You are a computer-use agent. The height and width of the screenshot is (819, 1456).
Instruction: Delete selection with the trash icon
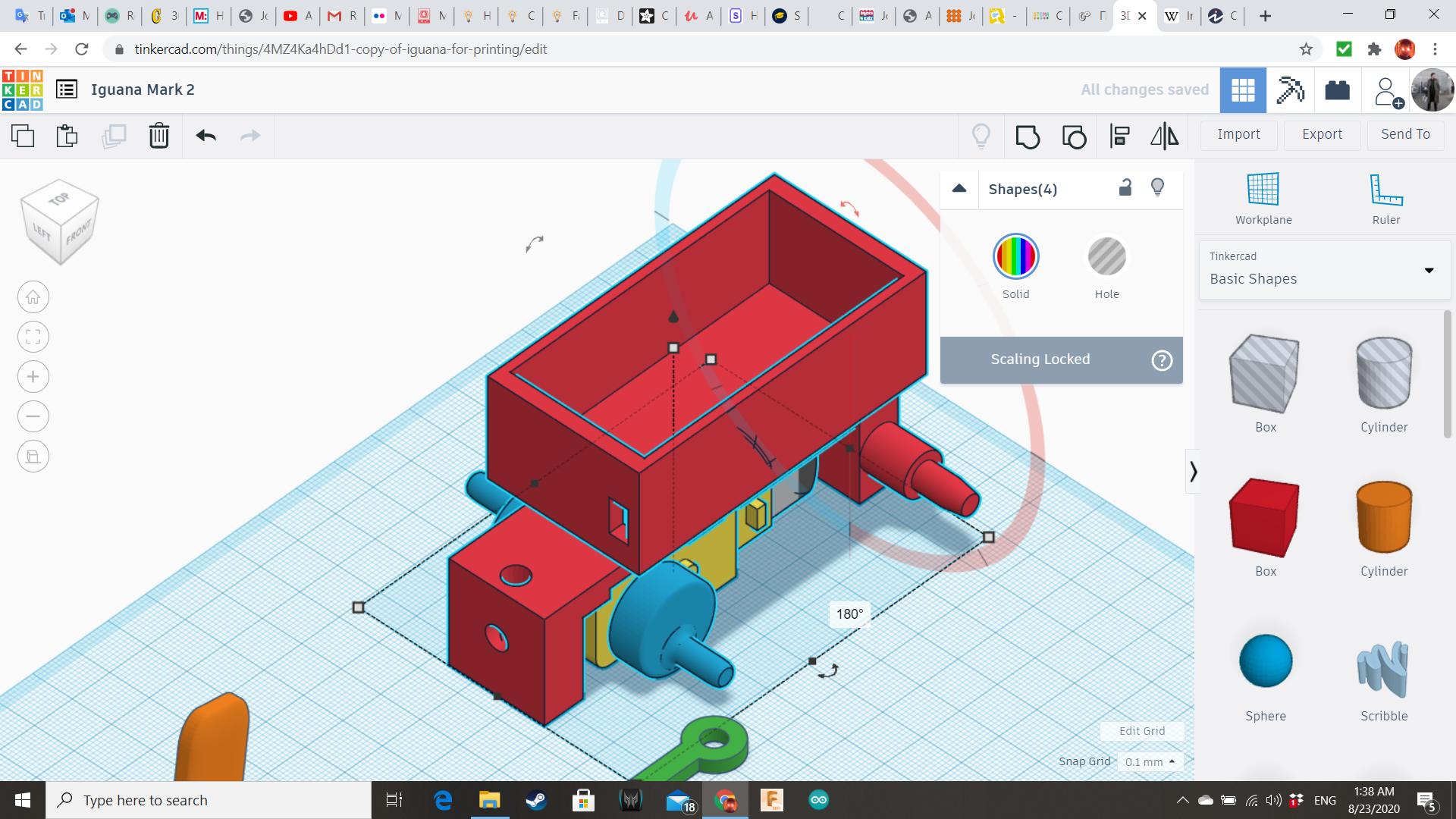pos(158,136)
